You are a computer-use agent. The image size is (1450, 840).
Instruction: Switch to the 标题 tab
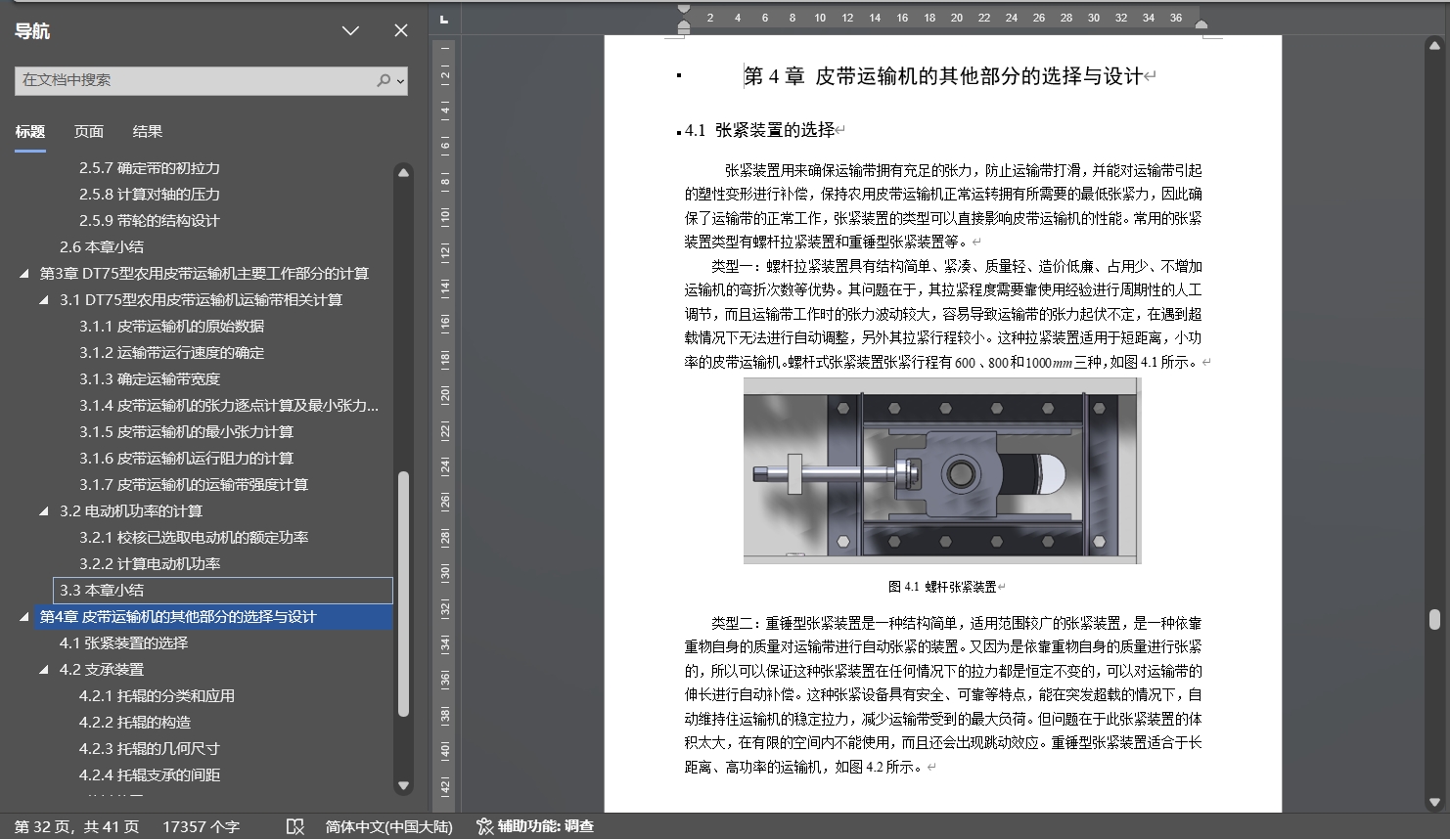tap(30, 131)
